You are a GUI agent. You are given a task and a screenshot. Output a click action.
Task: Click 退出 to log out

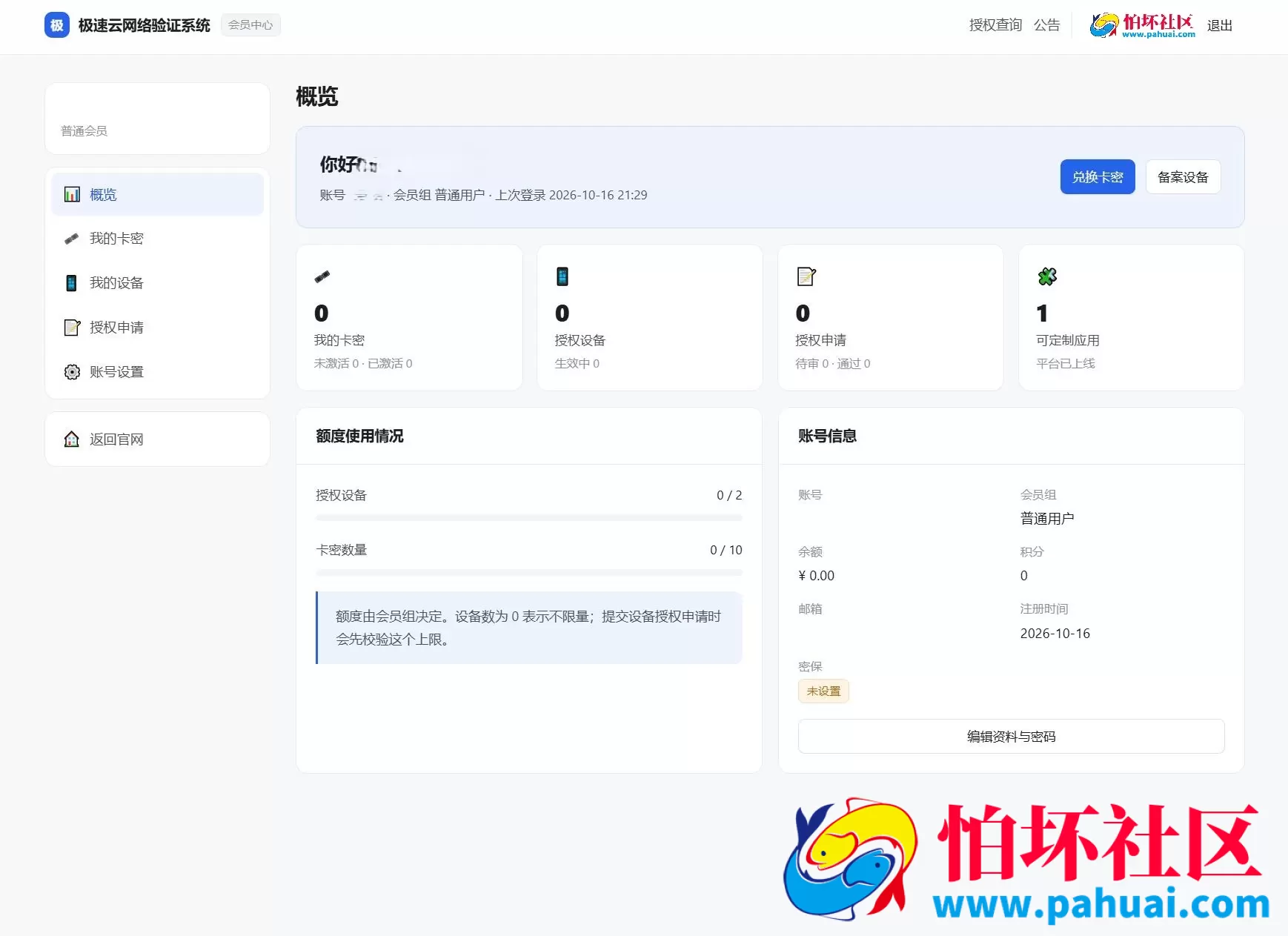point(1219,25)
